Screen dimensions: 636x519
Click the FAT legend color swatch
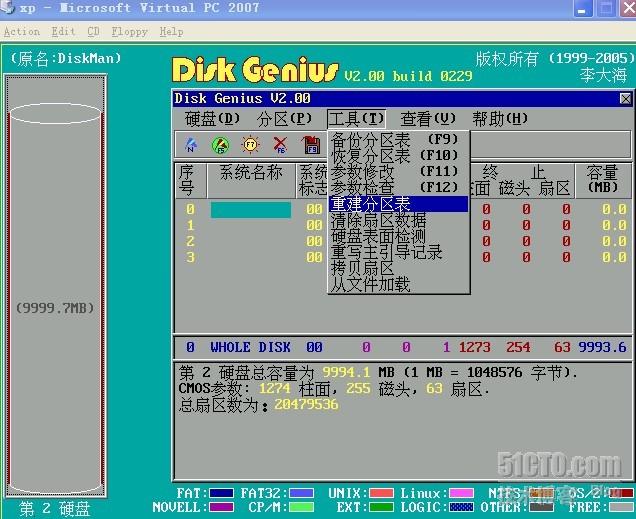(x=221, y=493)
